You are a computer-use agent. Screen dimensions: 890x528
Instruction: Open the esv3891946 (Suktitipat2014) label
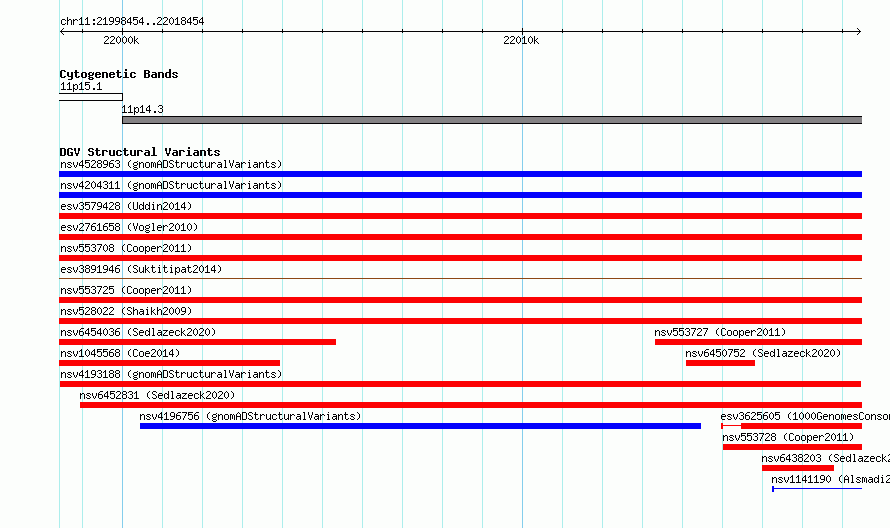point(141,269)
